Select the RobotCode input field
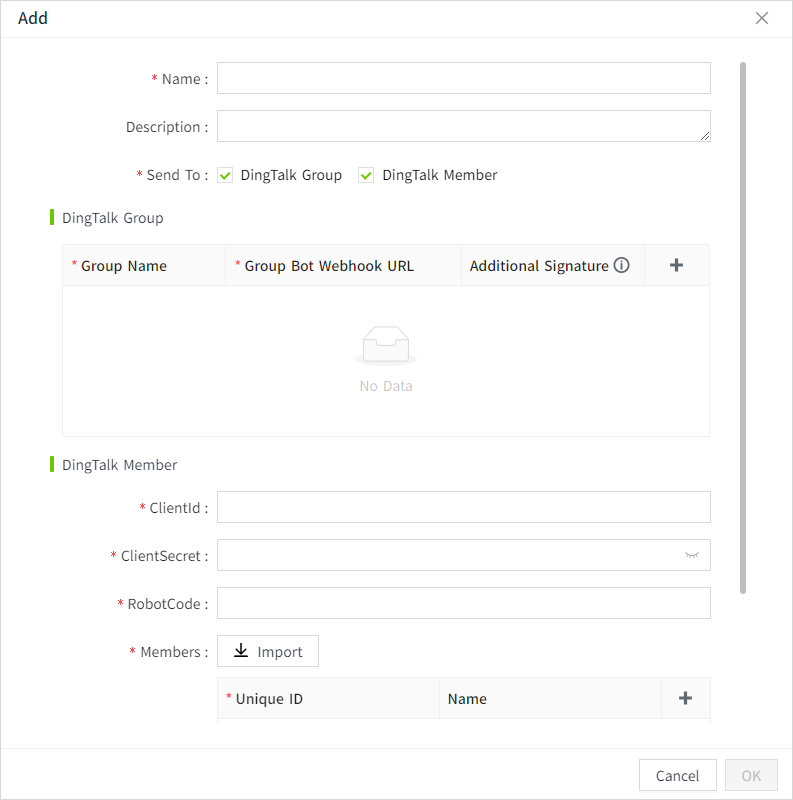The image size is (793, 800). [x=463, y=603]
